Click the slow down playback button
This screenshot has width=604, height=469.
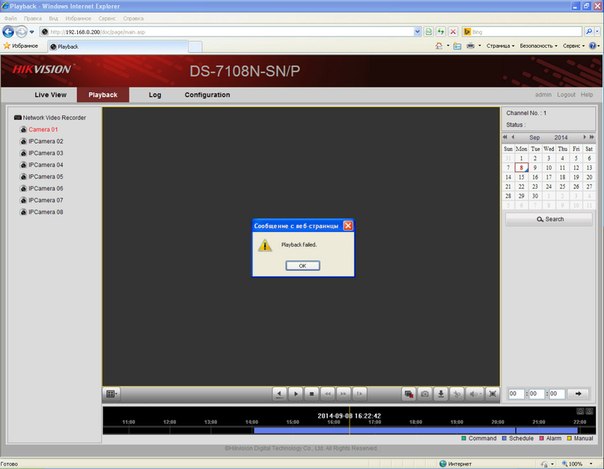tap(327, 394)
